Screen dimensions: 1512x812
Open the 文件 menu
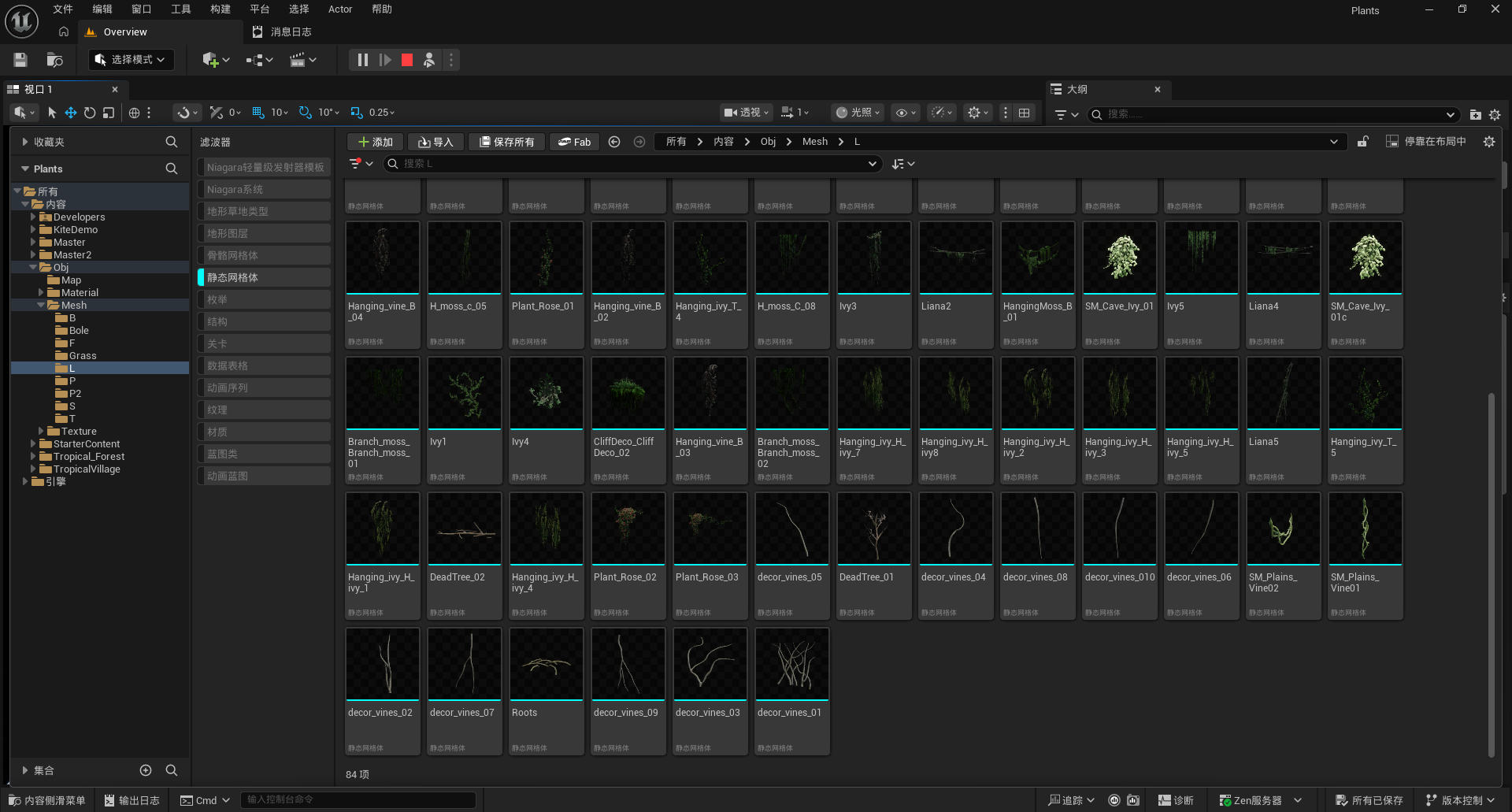(63, 9)
